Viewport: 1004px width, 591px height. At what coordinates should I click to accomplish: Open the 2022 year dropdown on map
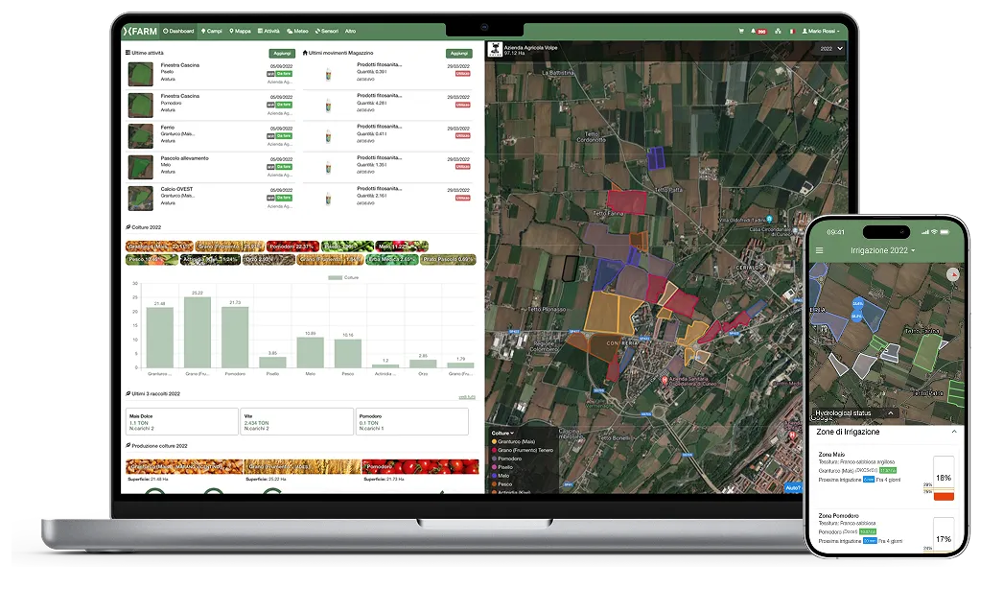click(x=831, y=48)
